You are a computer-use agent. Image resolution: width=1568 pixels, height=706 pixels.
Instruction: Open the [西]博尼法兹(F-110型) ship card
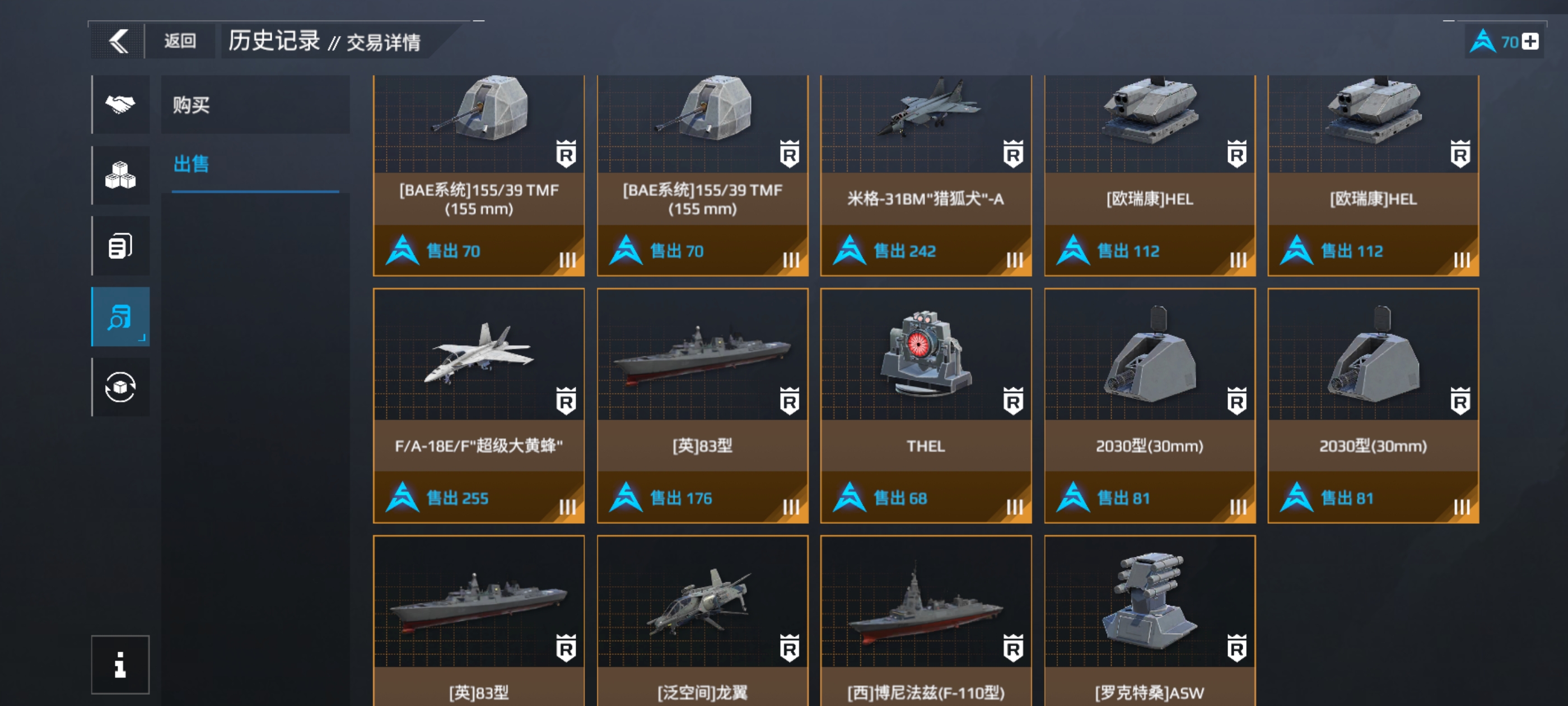tap(926, 621)
